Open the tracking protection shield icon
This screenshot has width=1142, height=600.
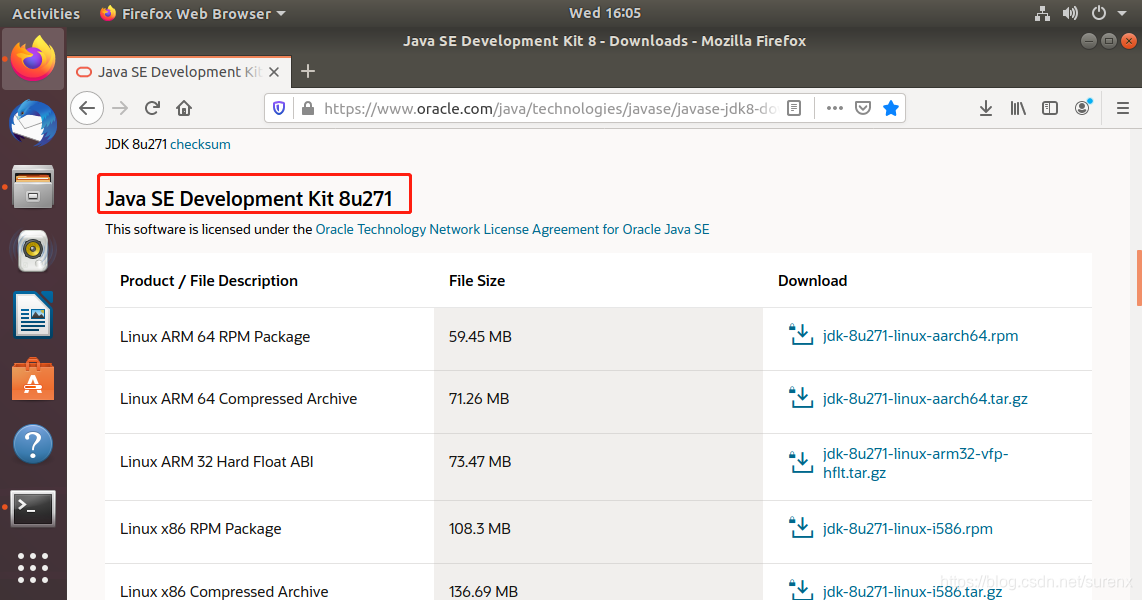tap(279, 108)
